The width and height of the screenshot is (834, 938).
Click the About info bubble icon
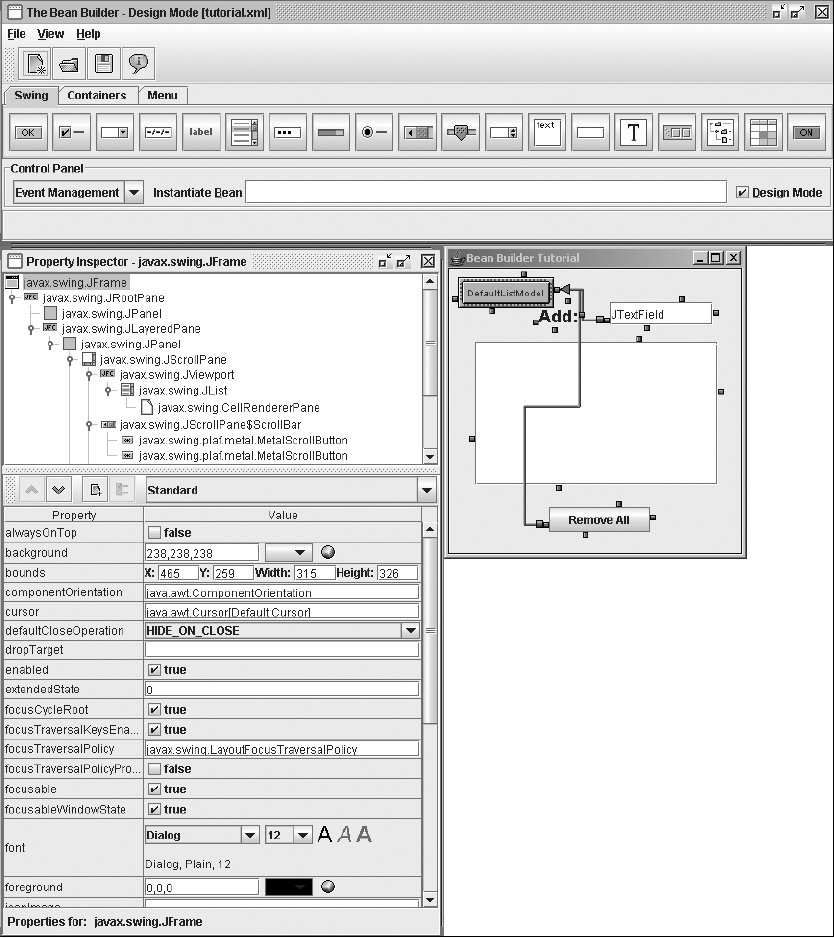138,63
